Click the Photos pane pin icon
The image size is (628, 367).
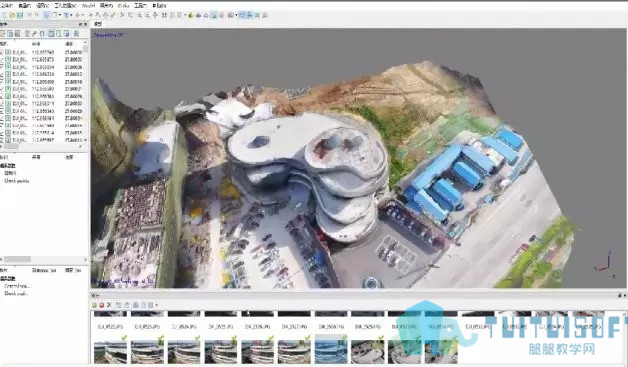tap(620, 295)
